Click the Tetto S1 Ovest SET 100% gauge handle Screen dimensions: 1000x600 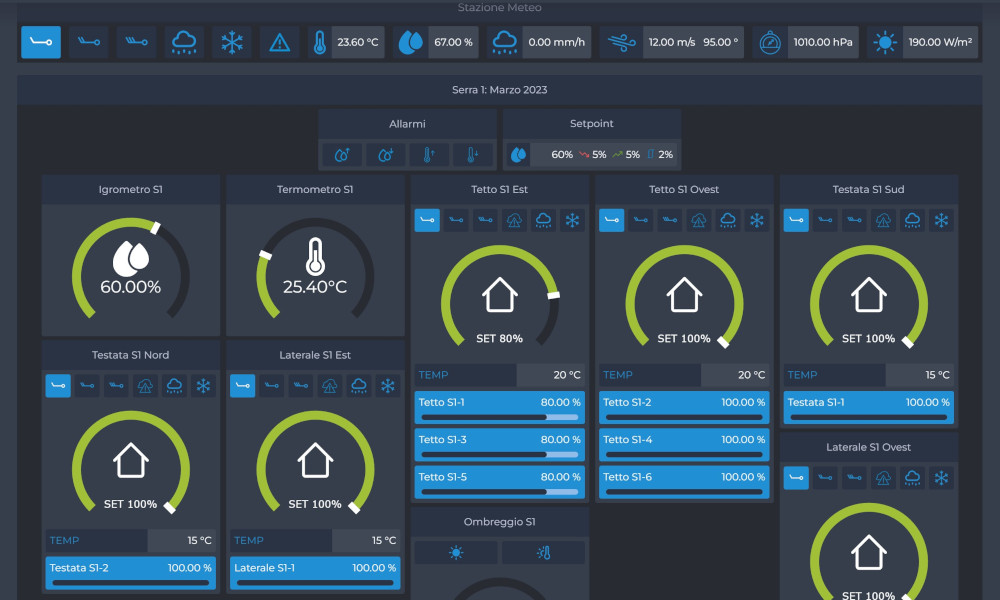pyautogui.click(x=723, y=342)
